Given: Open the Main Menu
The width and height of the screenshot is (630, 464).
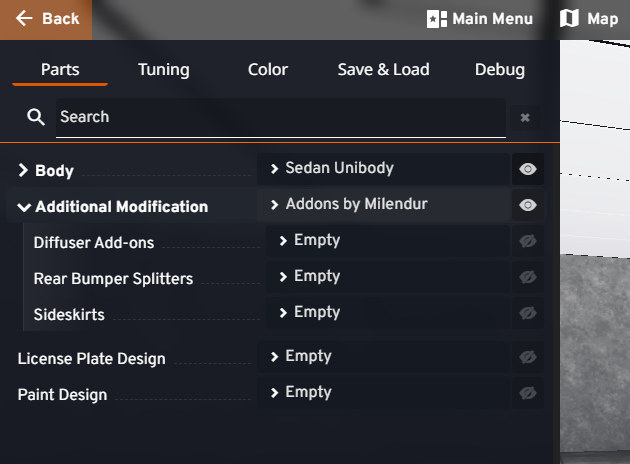Looking at the screenshot, I should click(480, 19).
